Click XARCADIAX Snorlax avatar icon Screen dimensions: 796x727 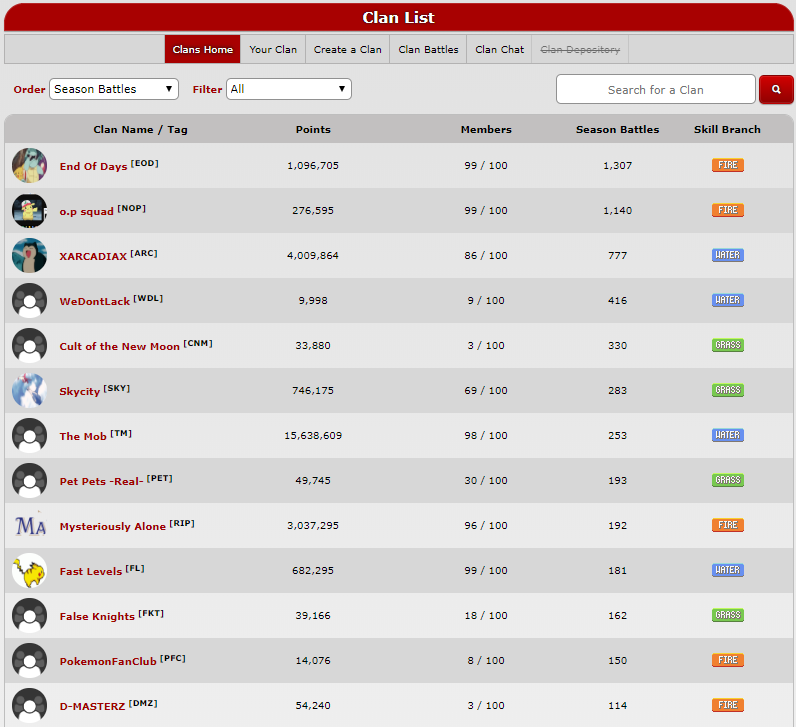pyautogui.click(x=29, y=256)
